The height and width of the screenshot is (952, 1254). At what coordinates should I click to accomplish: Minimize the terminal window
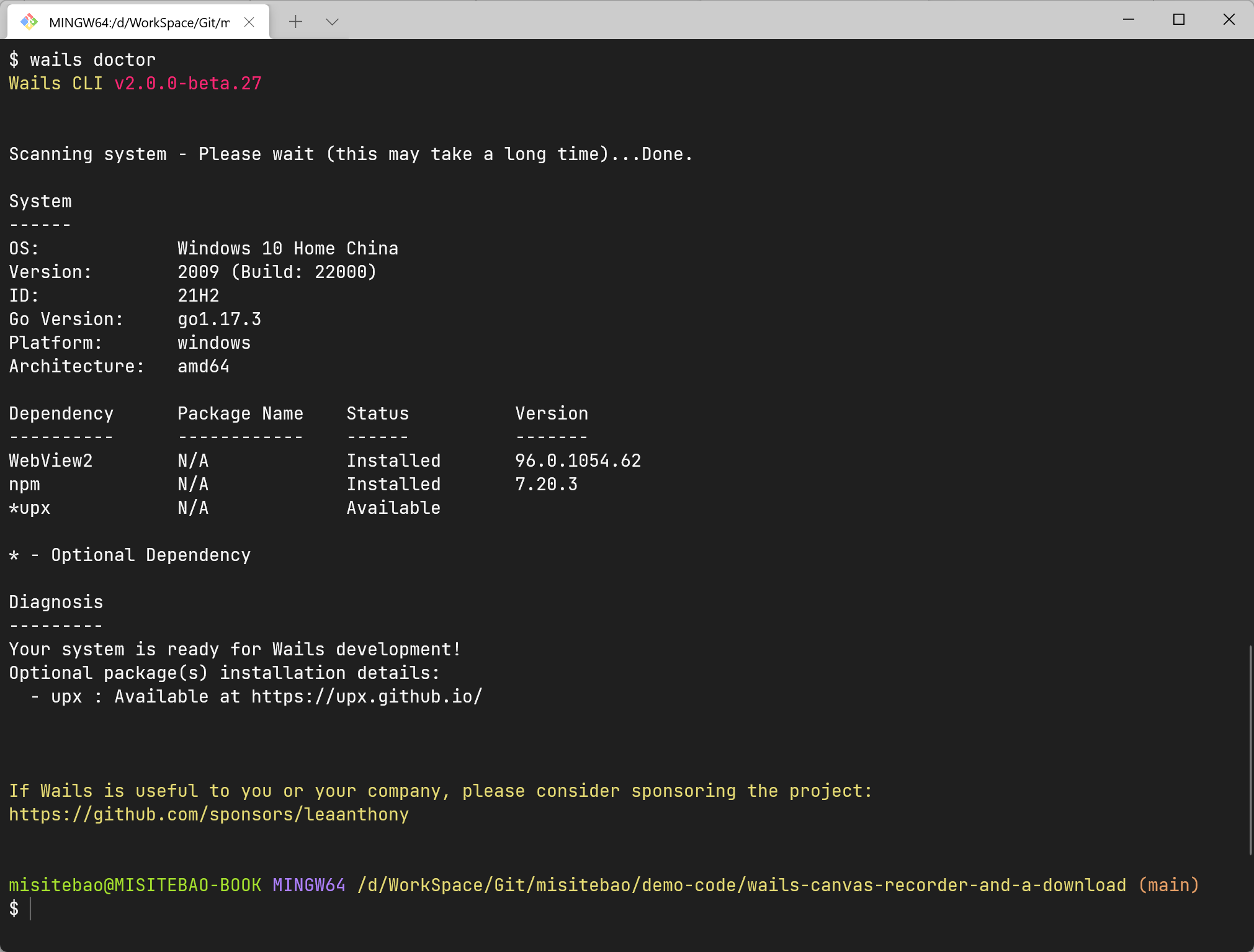[x=1127, y=19]
